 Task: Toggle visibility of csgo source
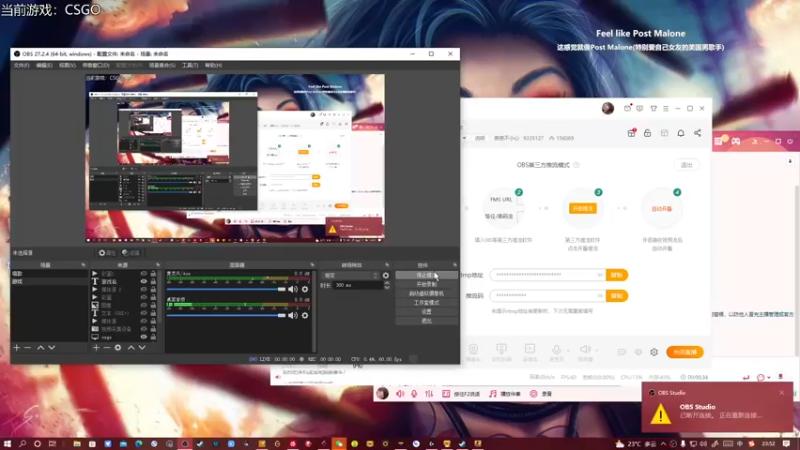[x=144, y=337]
